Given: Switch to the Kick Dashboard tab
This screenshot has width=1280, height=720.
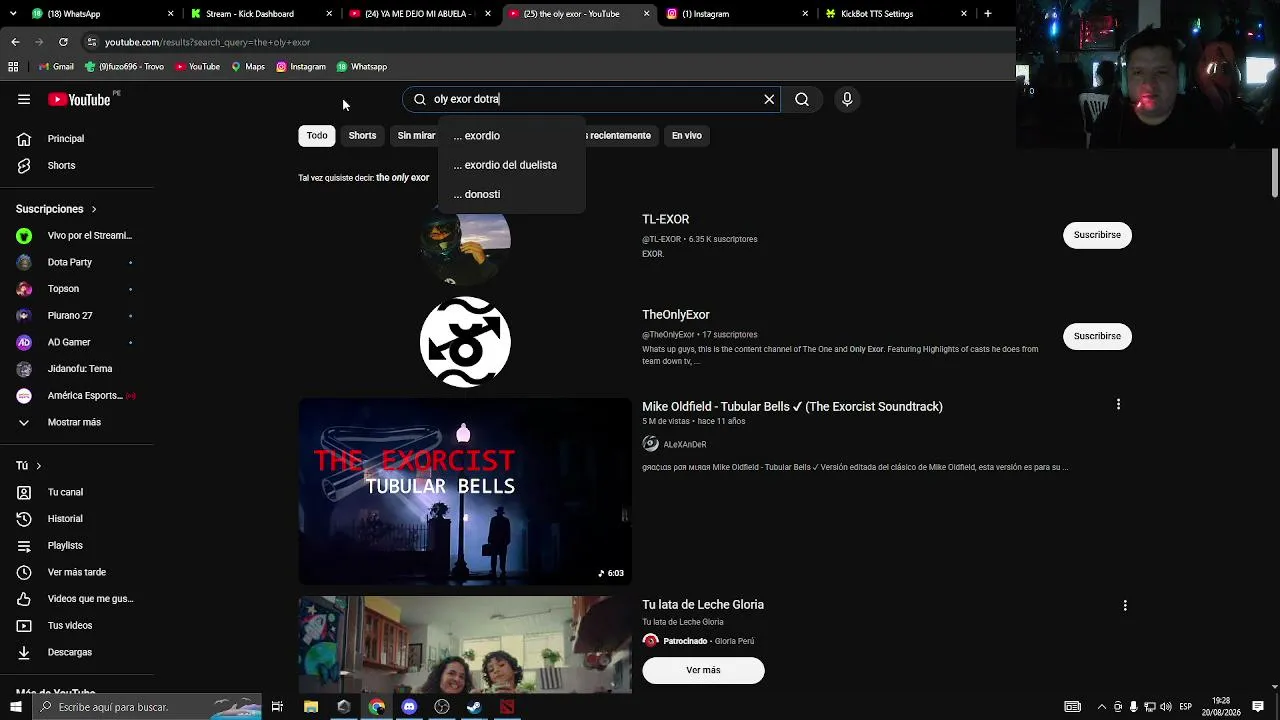Looking at the screenshot, I should pyautogui.click(x=260, y=14).
